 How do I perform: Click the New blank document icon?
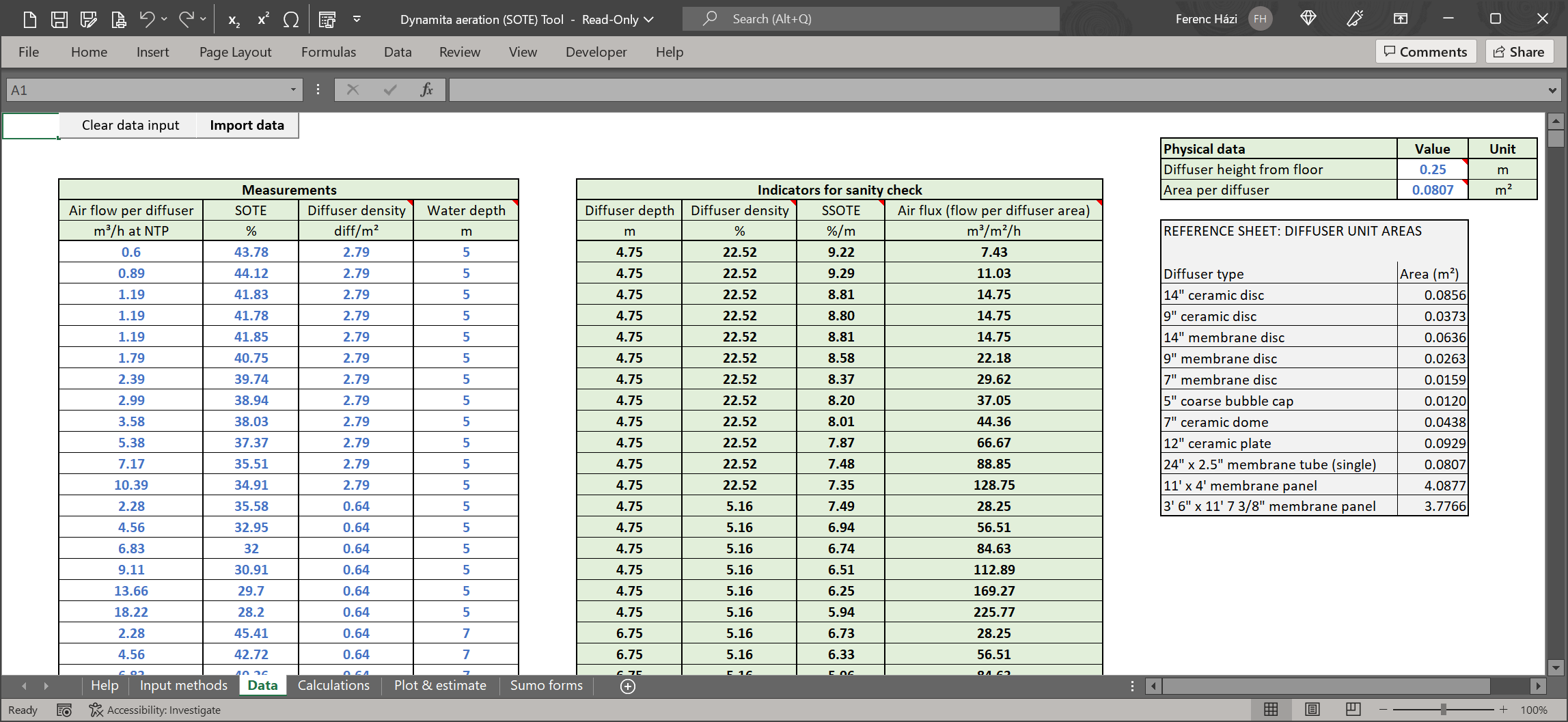pyautogui.click(x=29, y=19)
